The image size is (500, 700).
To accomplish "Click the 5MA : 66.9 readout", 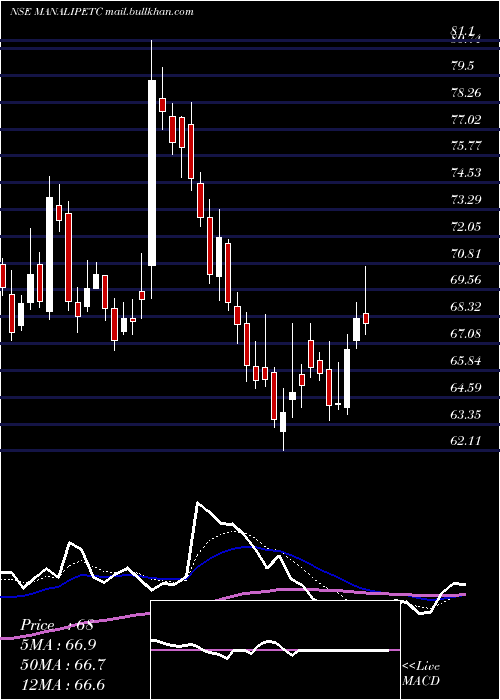I will [x=58, y=645].
